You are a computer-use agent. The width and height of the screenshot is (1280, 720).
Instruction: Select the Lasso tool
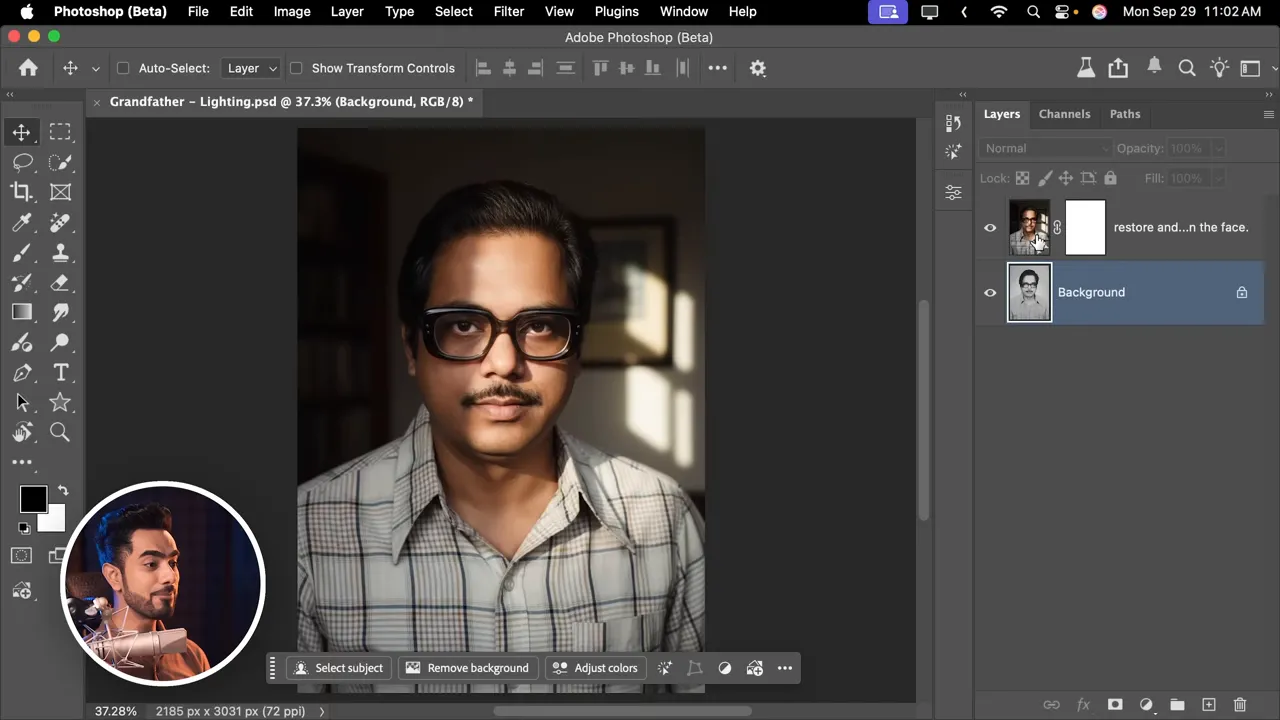(x=22, y=162)
